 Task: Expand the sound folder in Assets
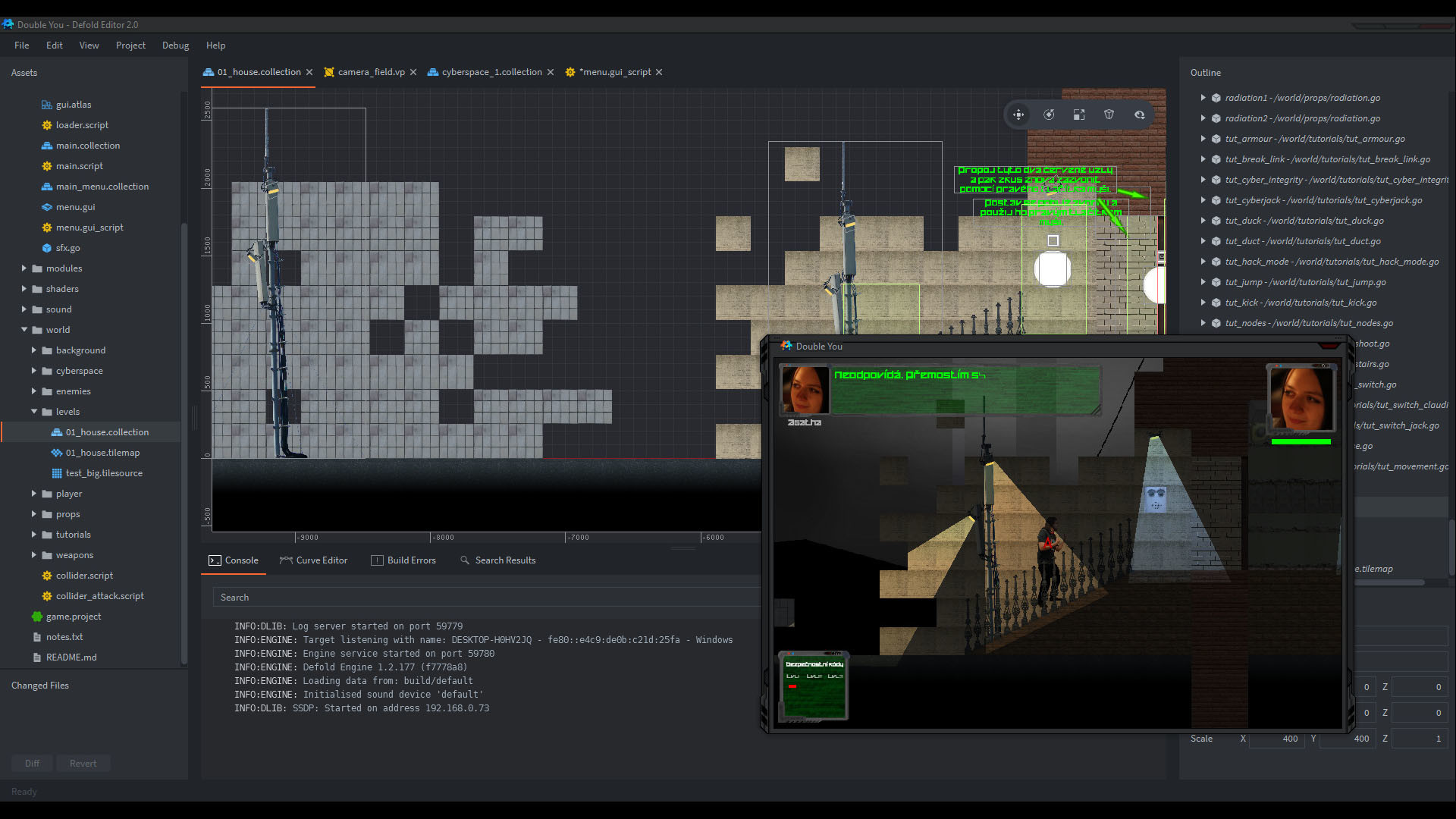pos(25,309)
